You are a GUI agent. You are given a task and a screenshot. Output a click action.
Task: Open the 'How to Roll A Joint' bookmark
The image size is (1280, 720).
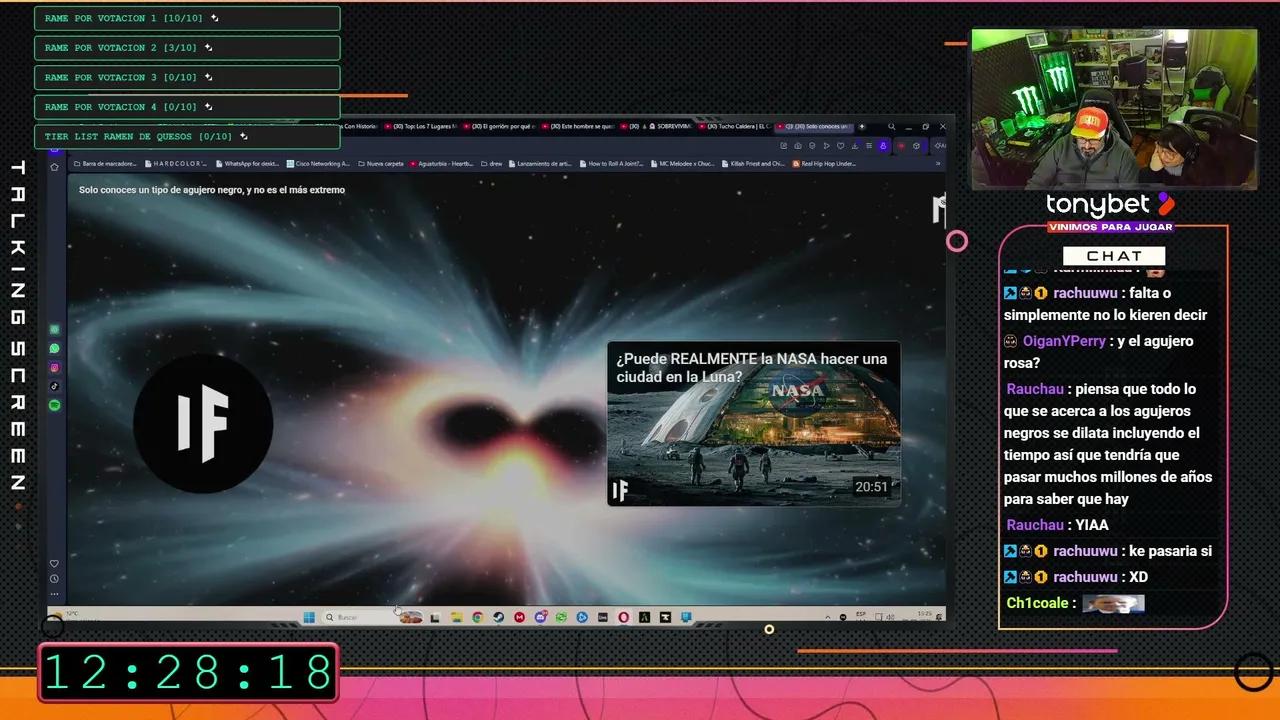(x=610, y=163)
